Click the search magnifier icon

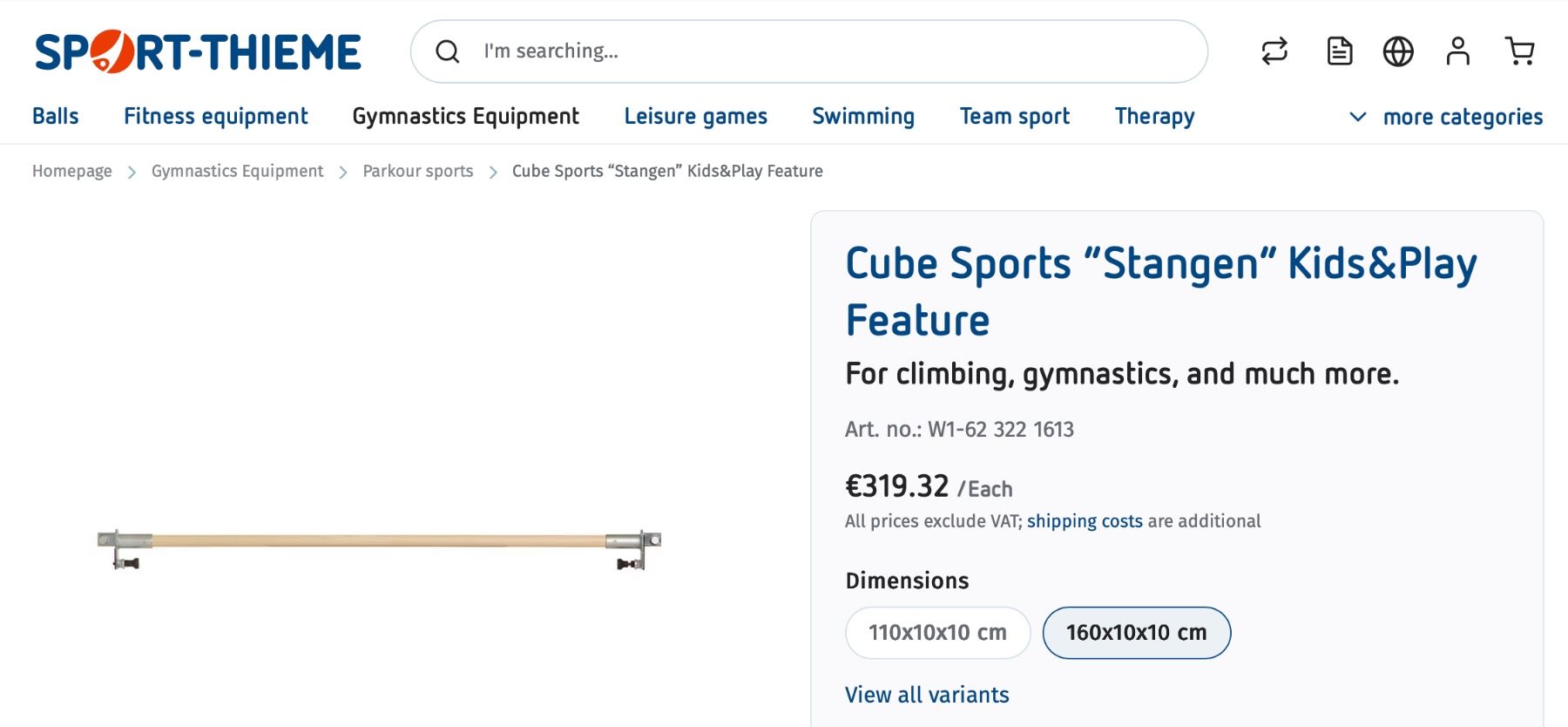[x=448, y=51]
